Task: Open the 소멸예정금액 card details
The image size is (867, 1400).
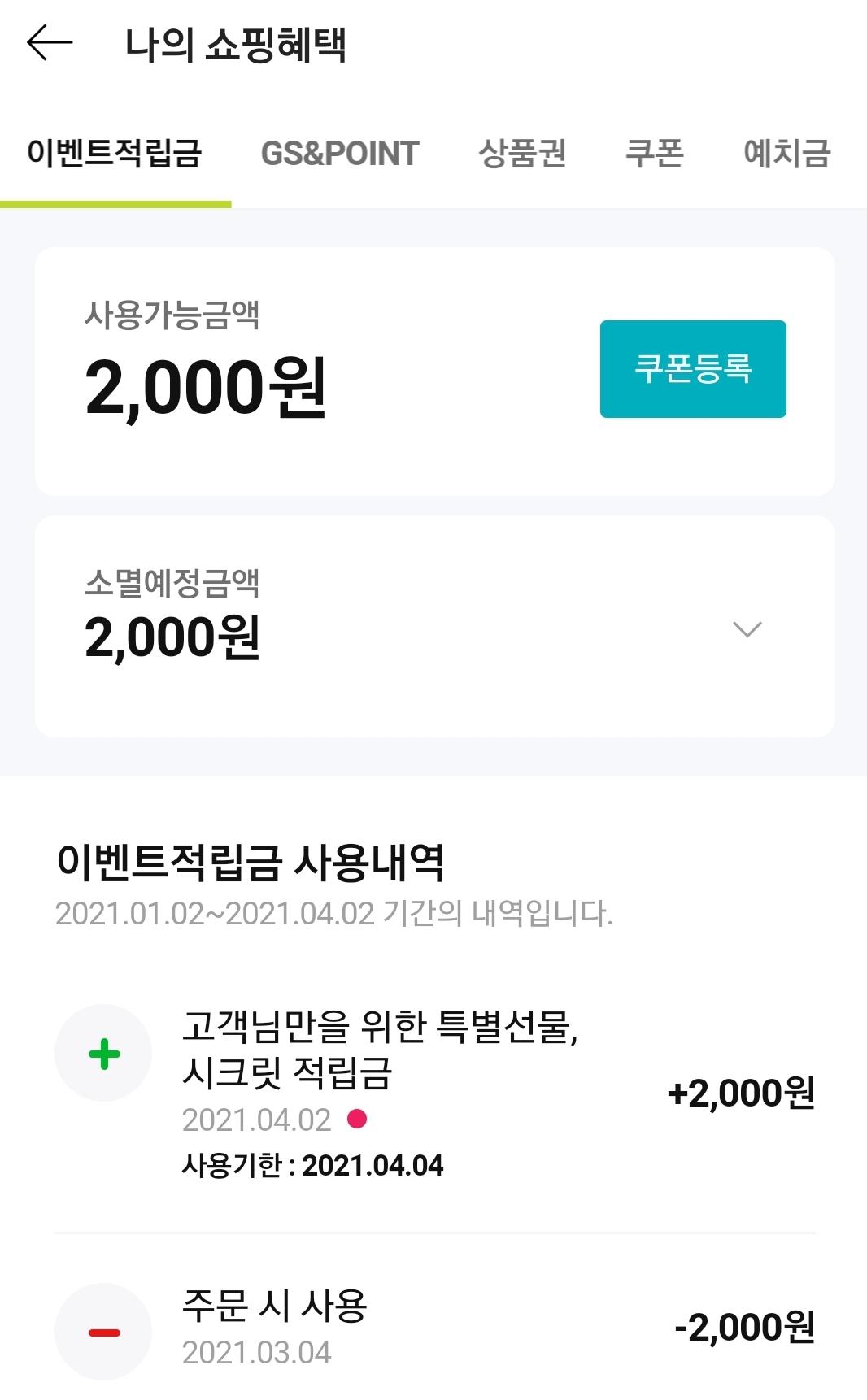Action: click(x=434, y=626)
